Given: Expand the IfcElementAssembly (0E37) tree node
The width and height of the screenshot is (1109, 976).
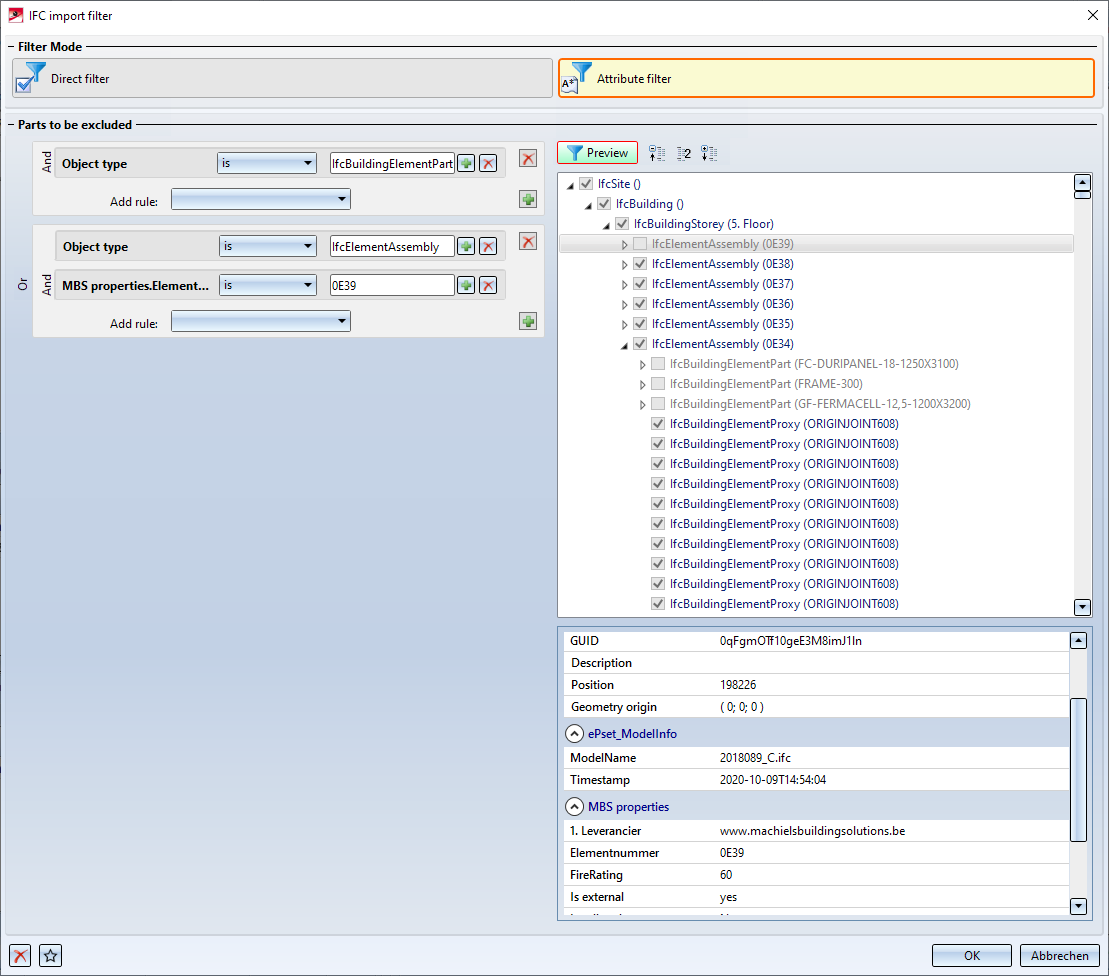Looking at the screenshot, I should tap(626, 284).
